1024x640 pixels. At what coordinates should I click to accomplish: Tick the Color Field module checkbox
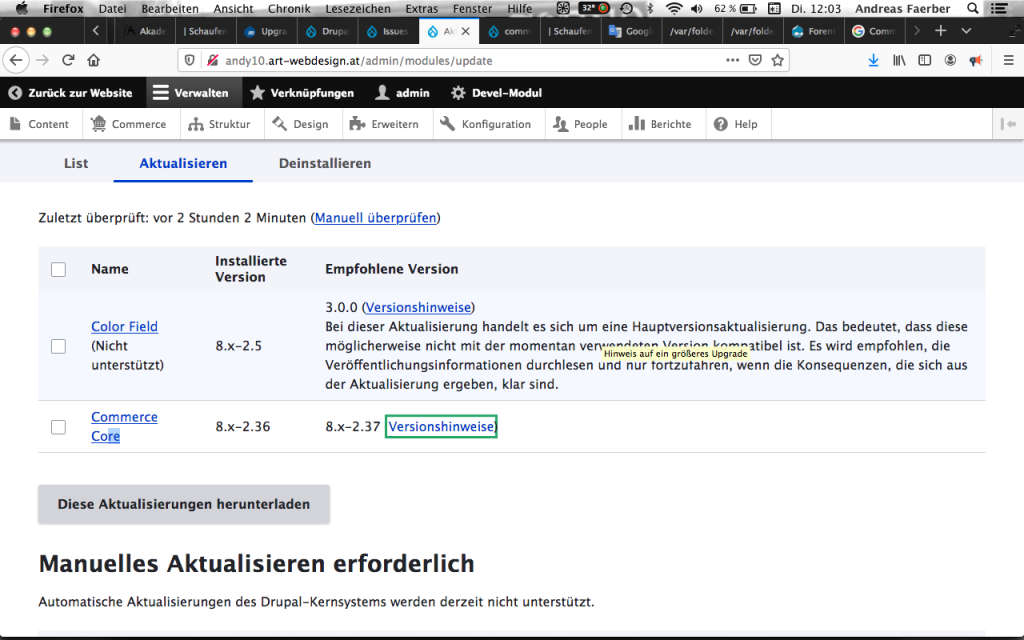click(59, 346)
